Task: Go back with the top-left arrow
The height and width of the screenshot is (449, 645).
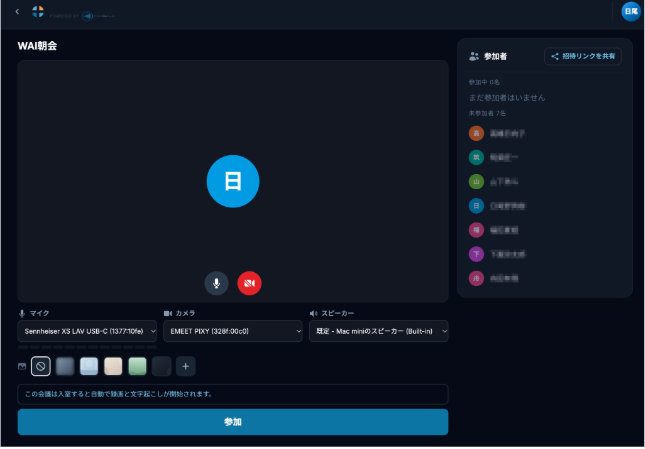Action: point(17,12)
